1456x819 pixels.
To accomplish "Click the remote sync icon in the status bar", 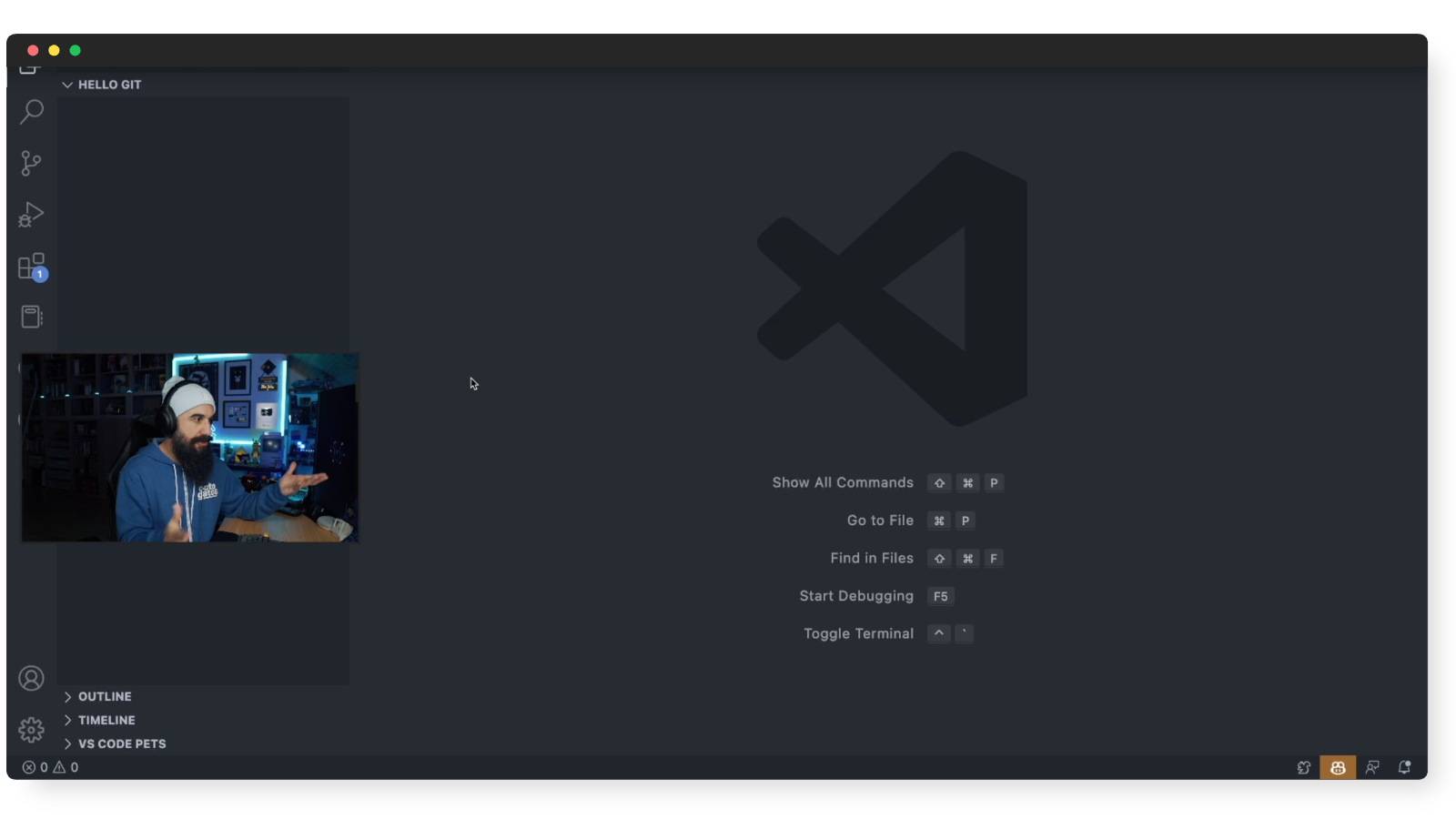I will coord(1303,768).
